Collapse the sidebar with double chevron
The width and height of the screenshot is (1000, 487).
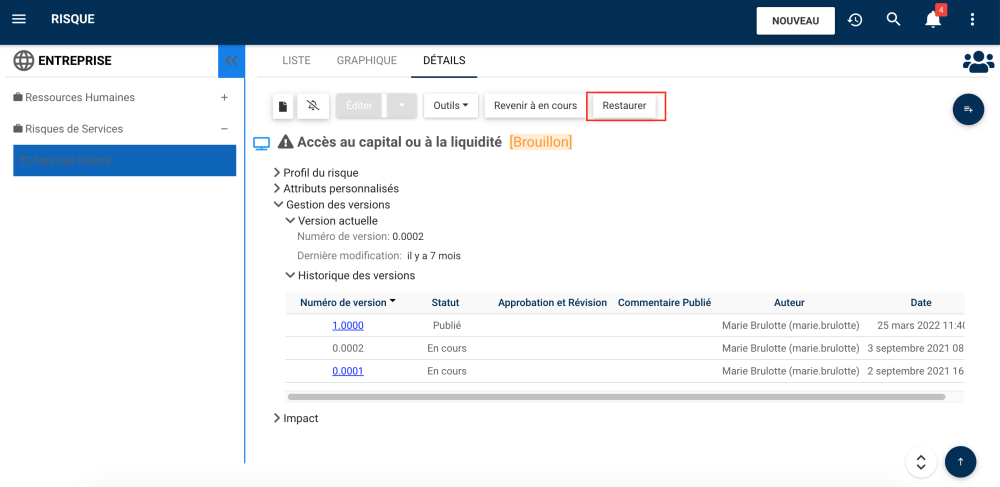pos(231,61)
